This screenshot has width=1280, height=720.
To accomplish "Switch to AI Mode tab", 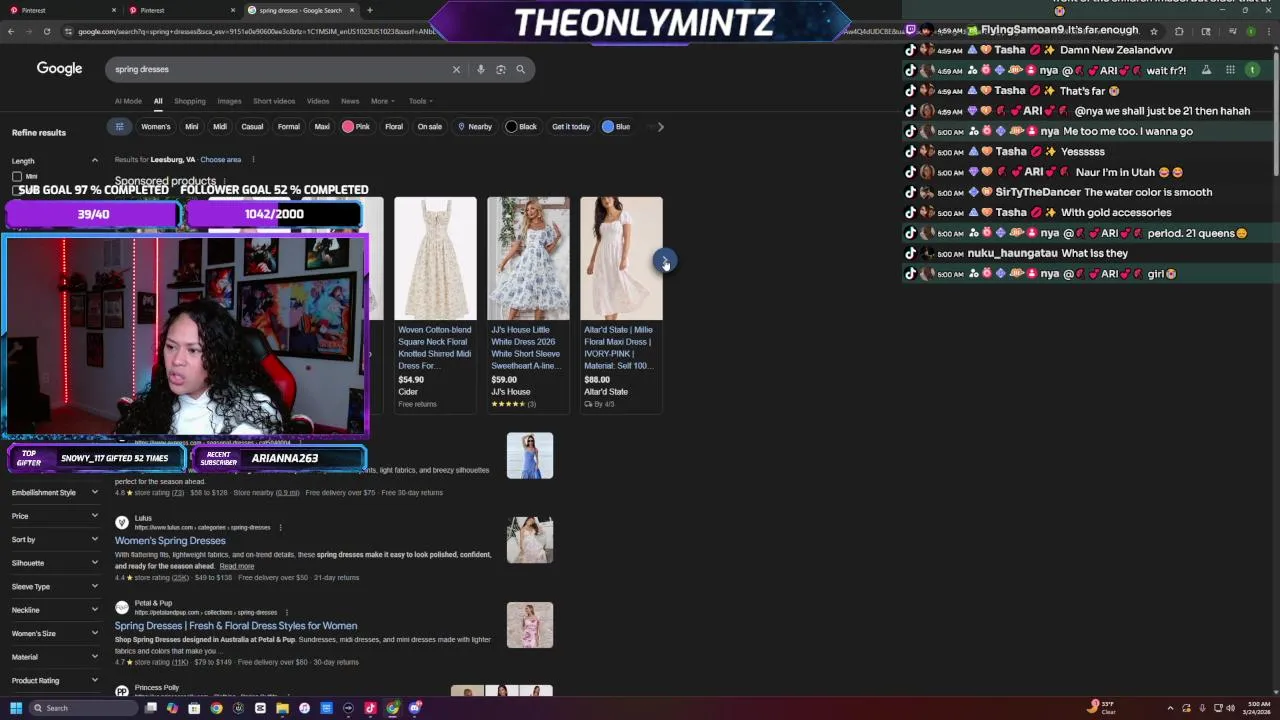I will 128,101.
